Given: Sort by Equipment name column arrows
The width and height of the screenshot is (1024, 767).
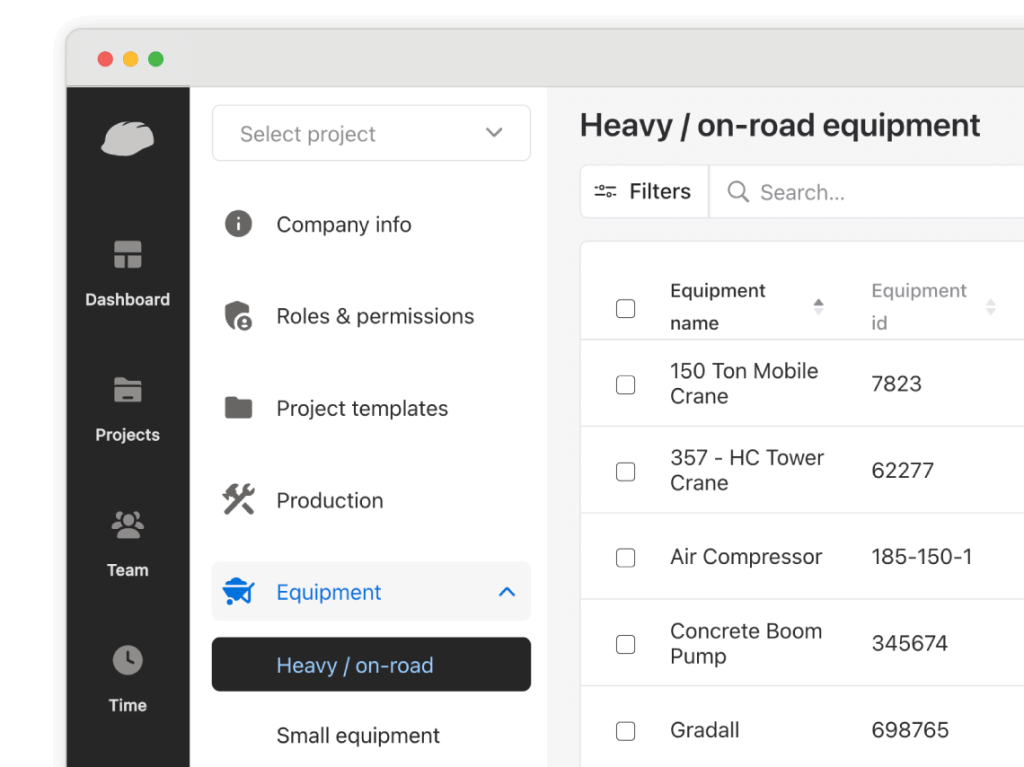Looking at the screenshot, I should click(818, 307).
